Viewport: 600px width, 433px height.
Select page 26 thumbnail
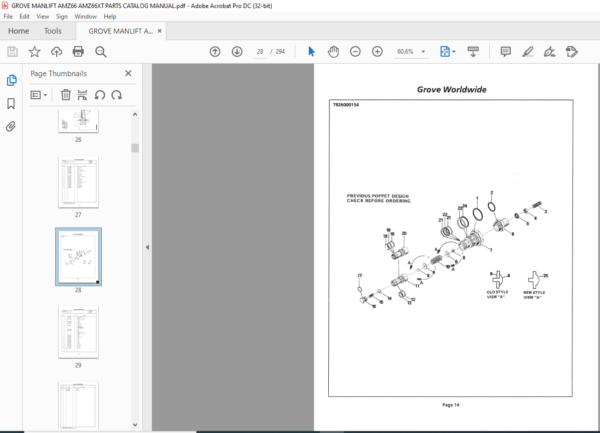78,121
